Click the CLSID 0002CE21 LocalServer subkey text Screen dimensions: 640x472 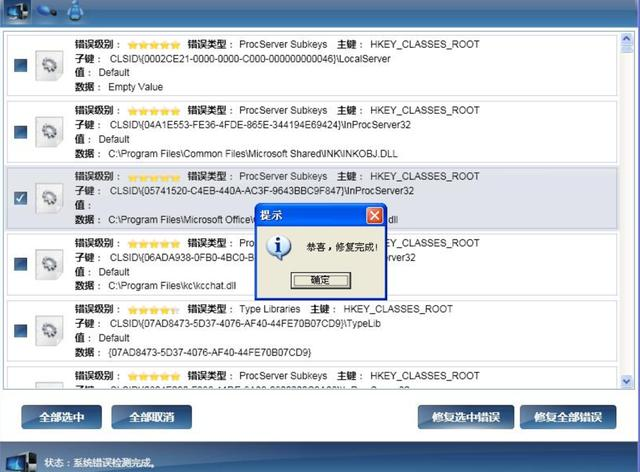[x=250, y=59]
